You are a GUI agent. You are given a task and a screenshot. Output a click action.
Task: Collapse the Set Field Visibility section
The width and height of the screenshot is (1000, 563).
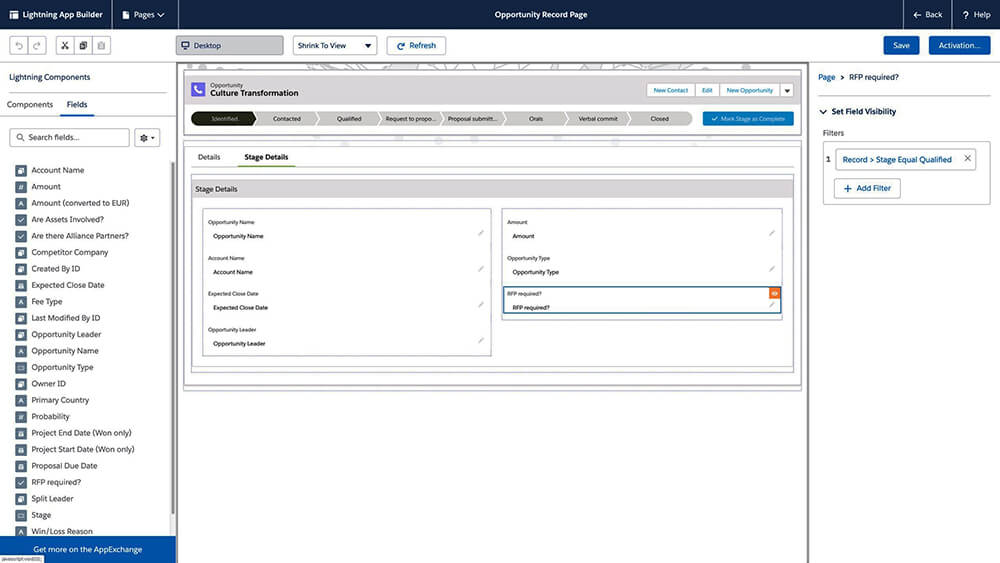[823, 112]
